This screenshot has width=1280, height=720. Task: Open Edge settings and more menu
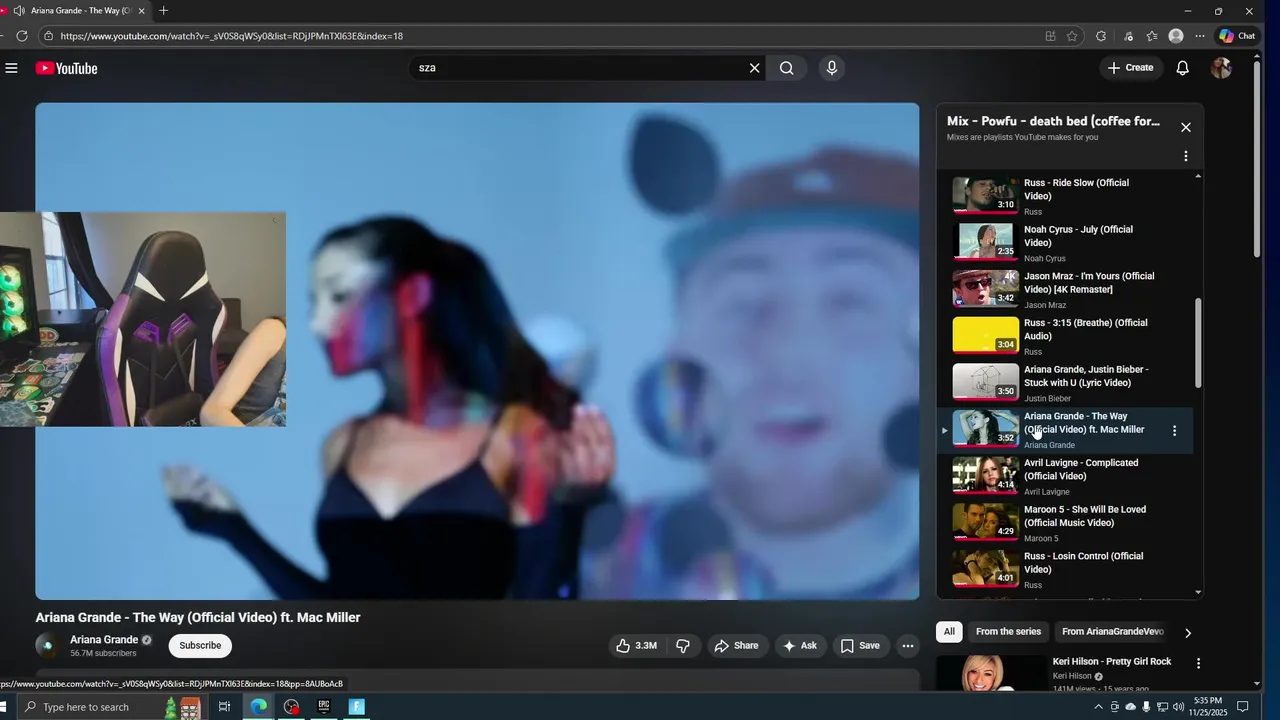[1200, 36]
